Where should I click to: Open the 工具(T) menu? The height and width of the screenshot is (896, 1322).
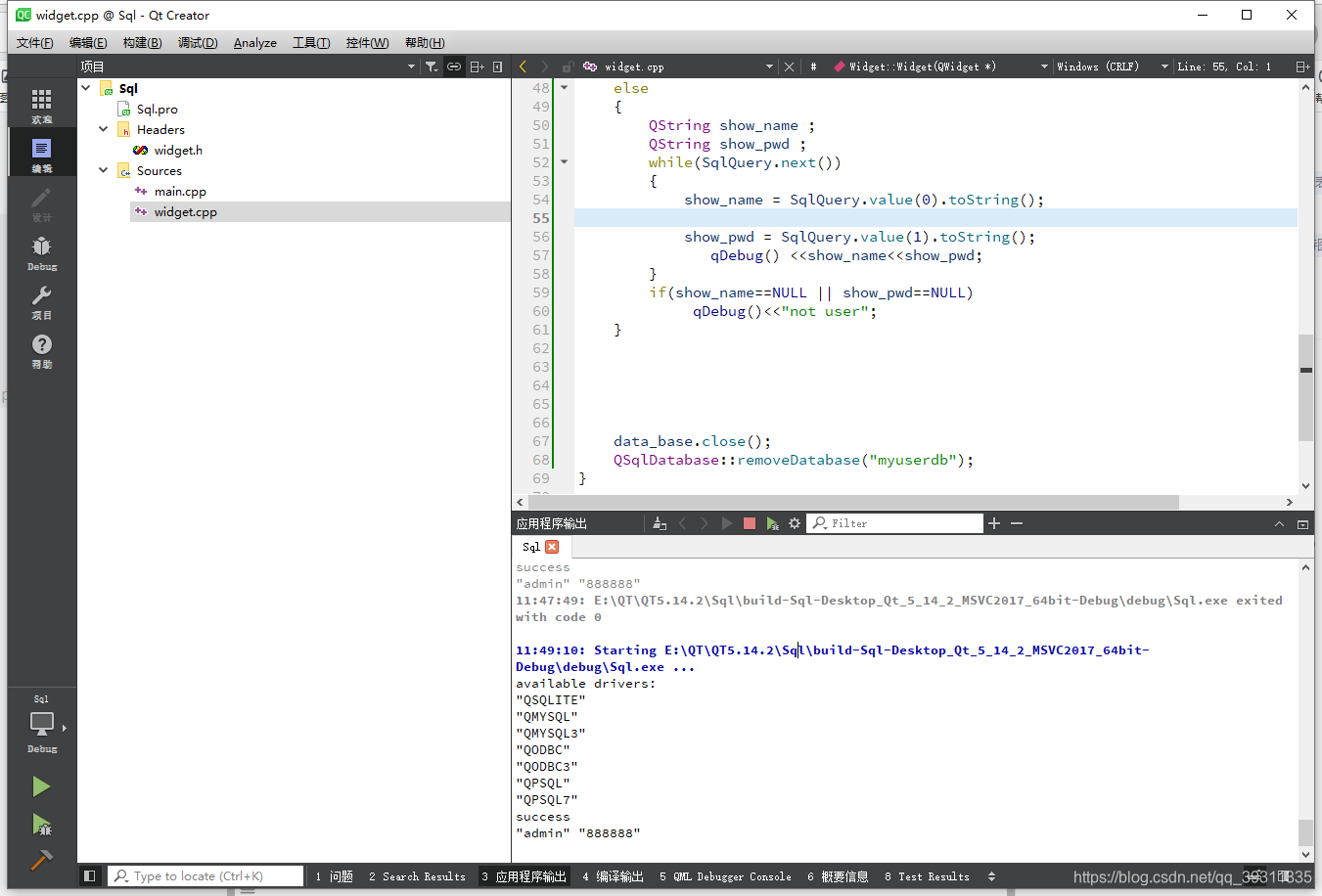click(311, 43)
